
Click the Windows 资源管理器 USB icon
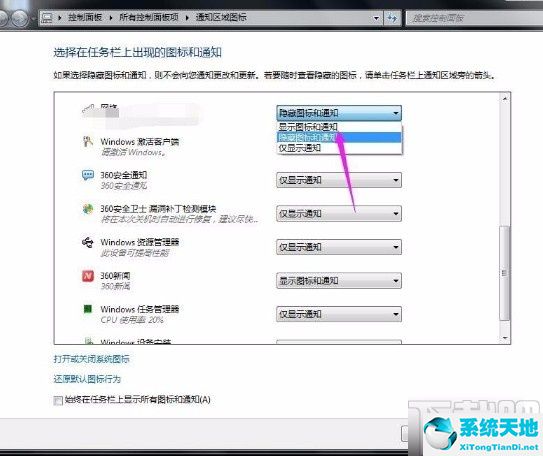[x=88, y=242]
